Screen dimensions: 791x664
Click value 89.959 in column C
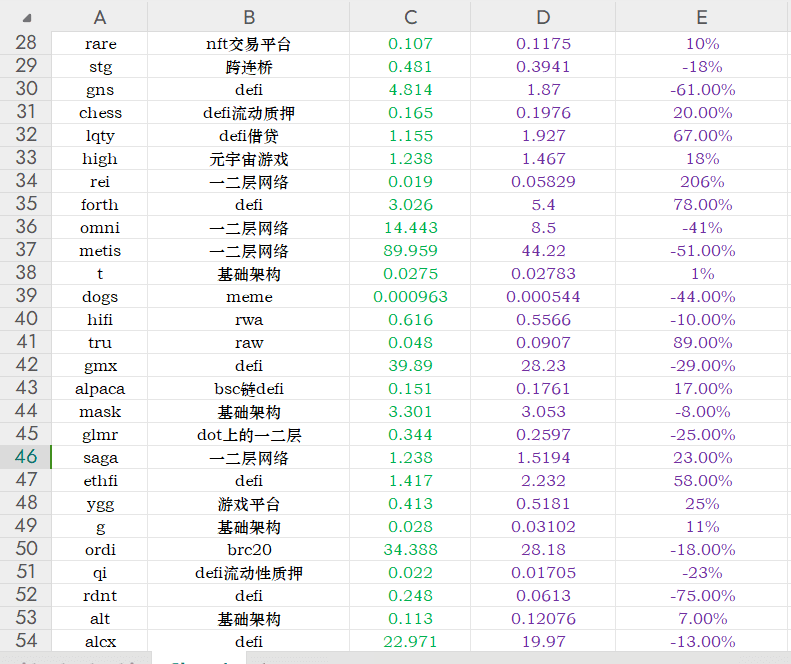pos(410,250)
